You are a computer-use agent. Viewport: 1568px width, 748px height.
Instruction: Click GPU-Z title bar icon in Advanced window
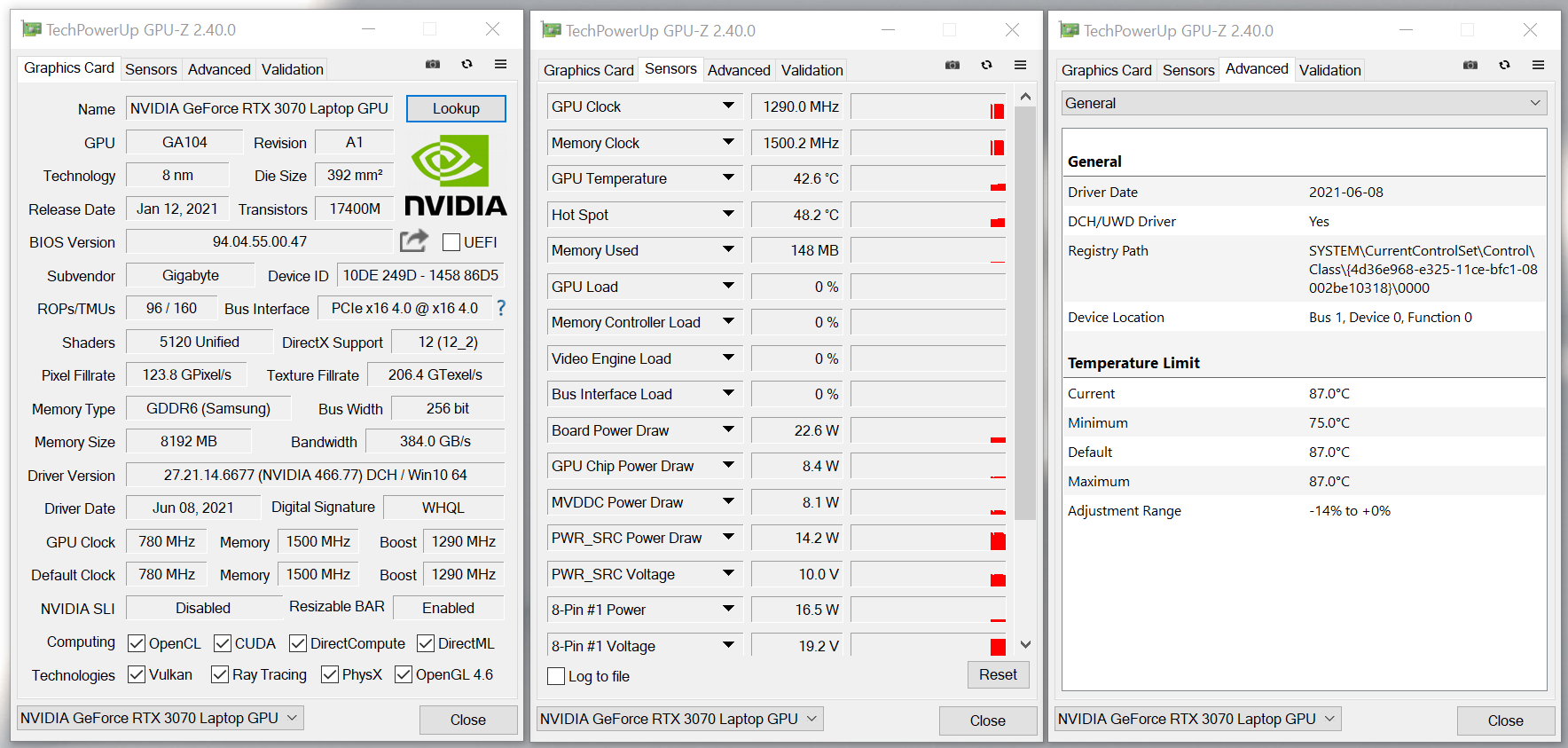(1070, 30)
